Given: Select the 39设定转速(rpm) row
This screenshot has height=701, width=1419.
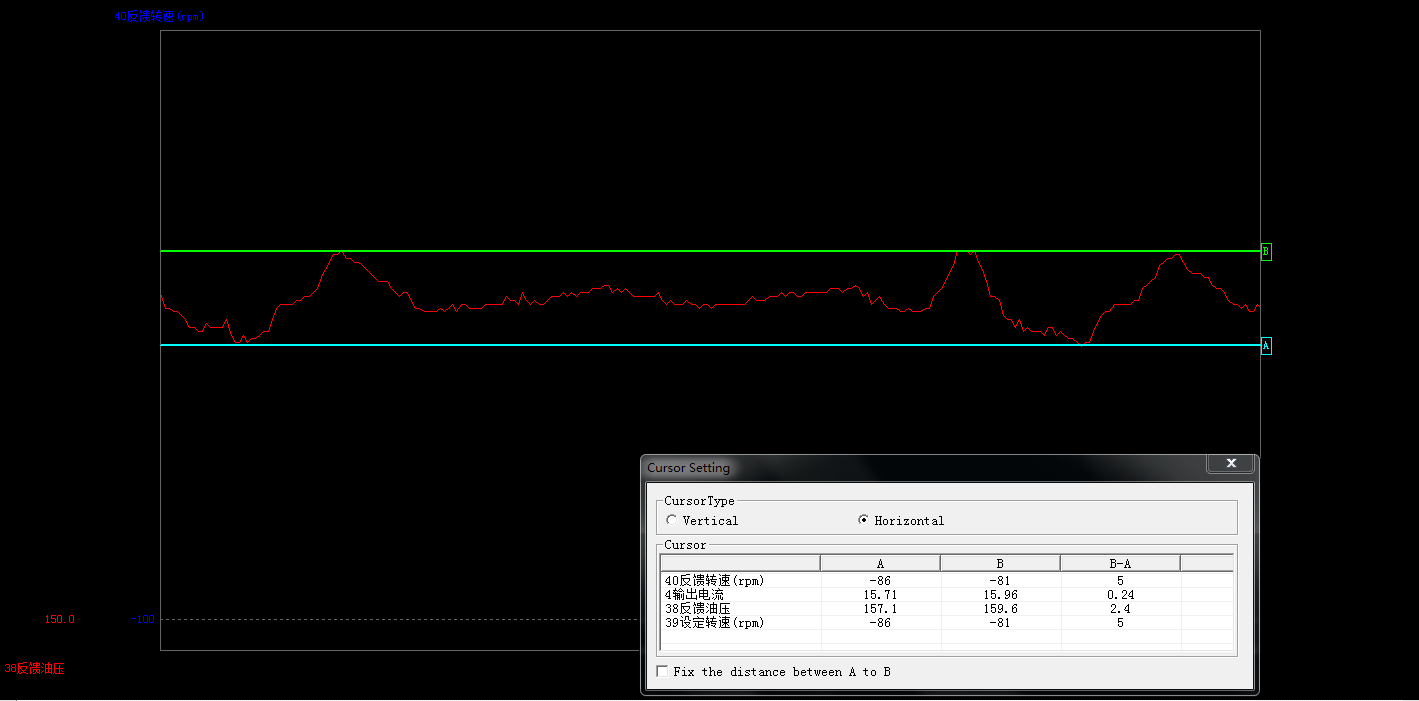Looking at the screenshot, I should tap(714, 622).
